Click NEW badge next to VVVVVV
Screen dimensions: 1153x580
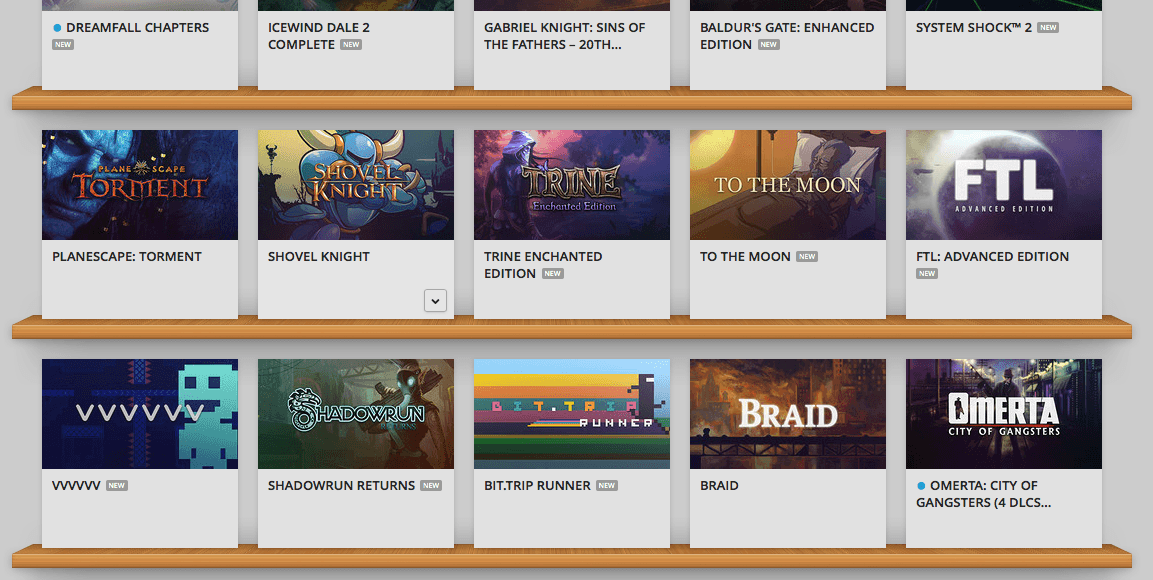point(117,485)
